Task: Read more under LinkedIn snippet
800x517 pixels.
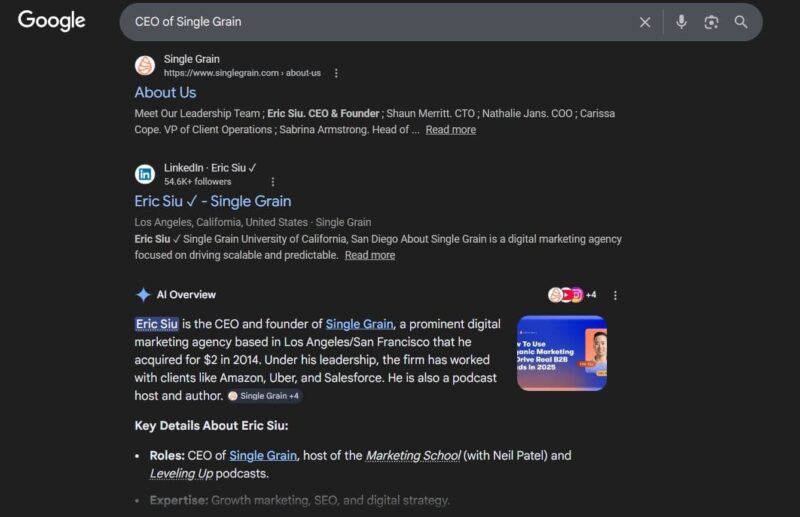Action: click(x=370, y=255)
